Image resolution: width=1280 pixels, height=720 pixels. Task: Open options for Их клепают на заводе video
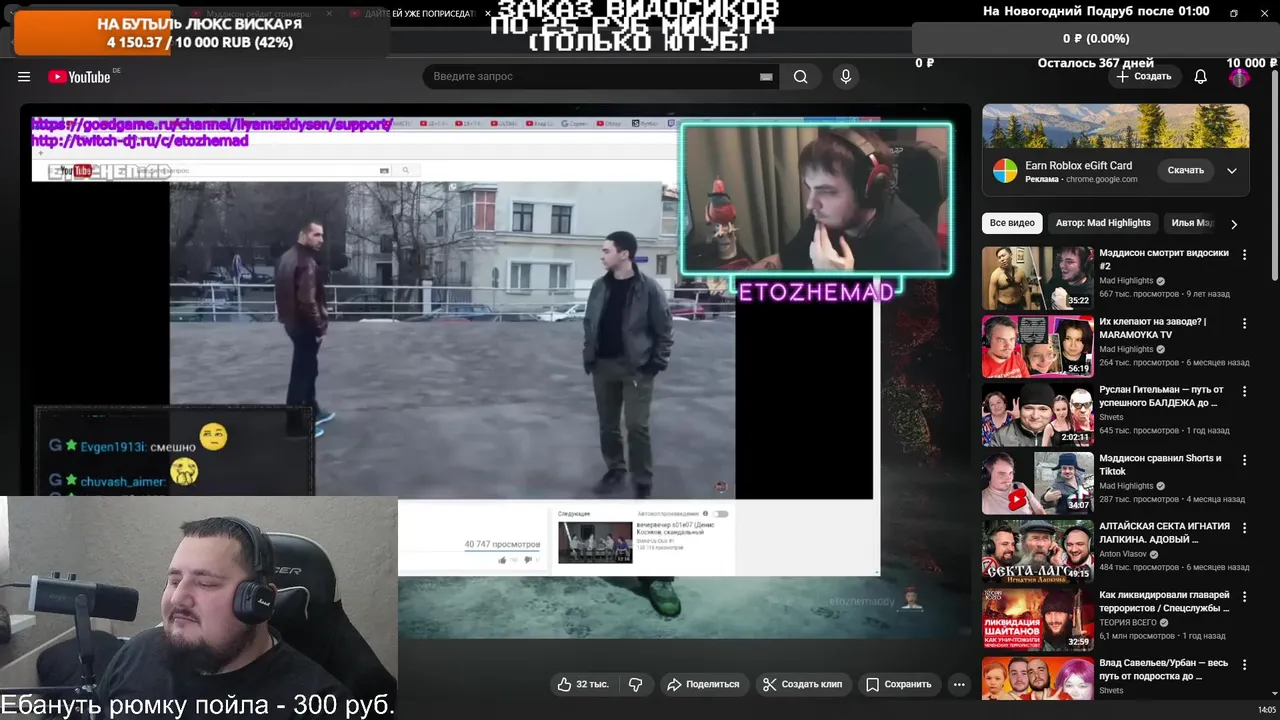[x=1245, y=323]
